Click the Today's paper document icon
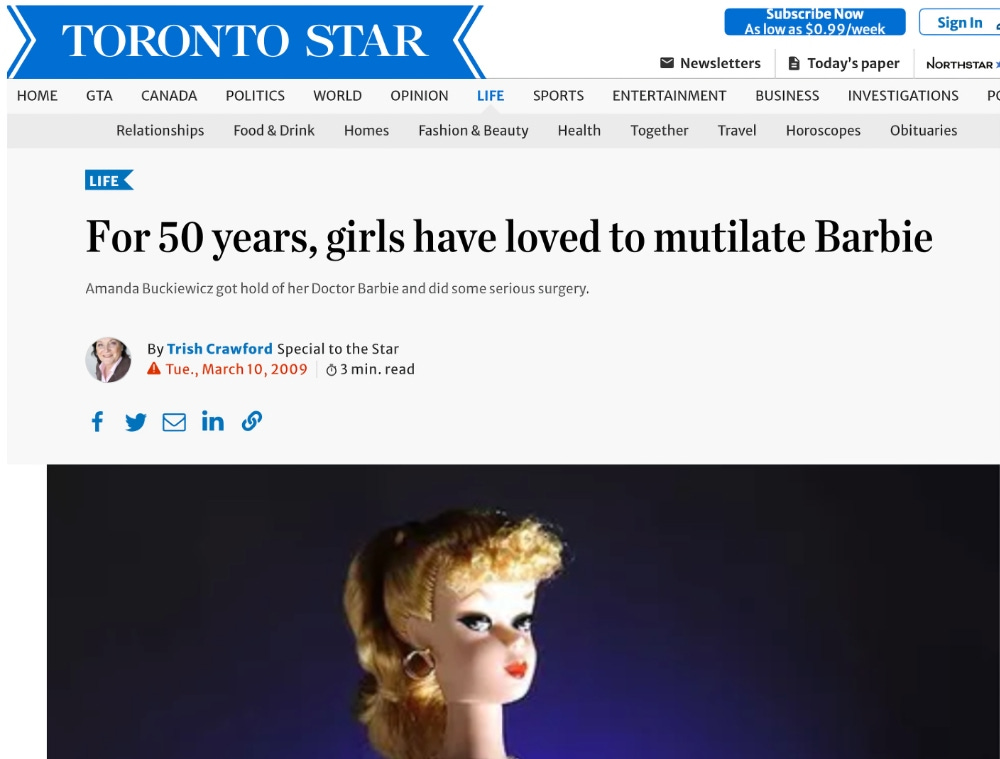 (794, 63)
